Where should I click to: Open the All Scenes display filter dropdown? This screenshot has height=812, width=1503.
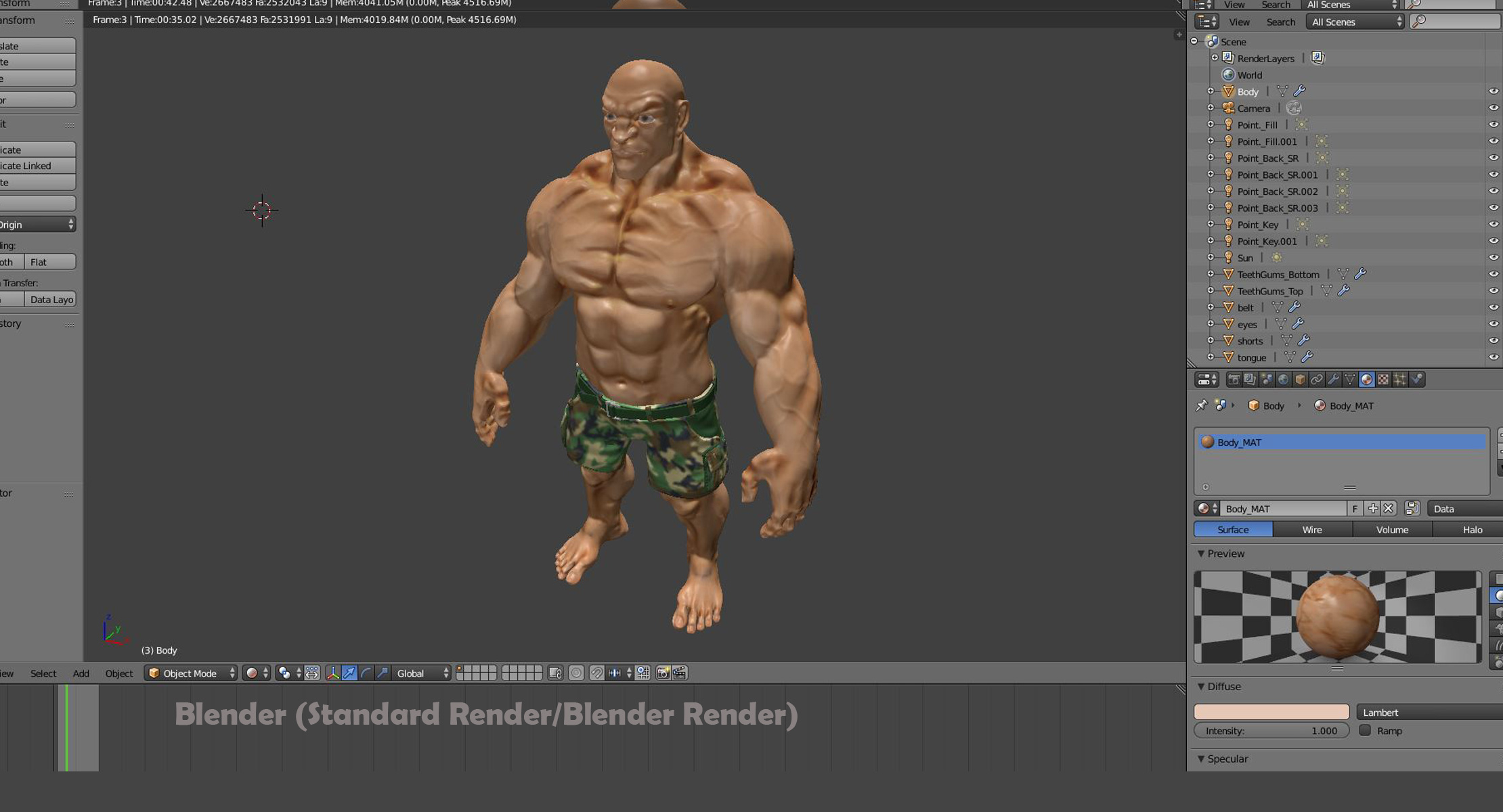coord(1354,22)
